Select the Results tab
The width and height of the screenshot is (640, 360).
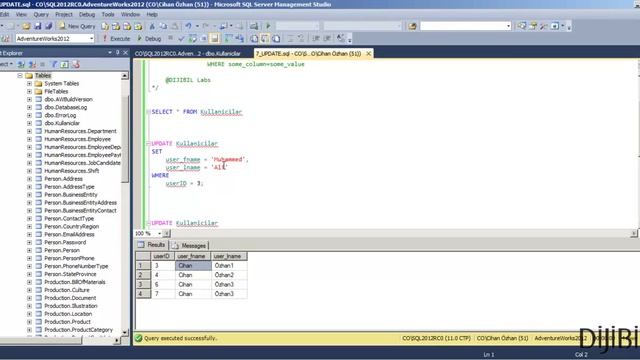152,245
